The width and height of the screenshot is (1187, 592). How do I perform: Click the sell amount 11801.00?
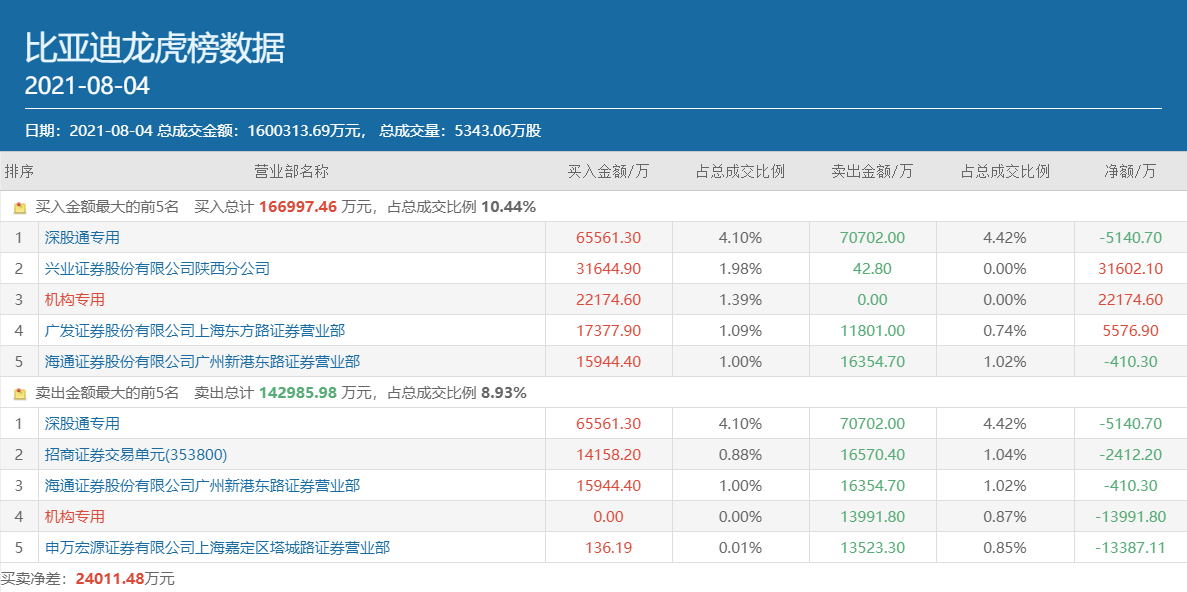click(872, 331)
